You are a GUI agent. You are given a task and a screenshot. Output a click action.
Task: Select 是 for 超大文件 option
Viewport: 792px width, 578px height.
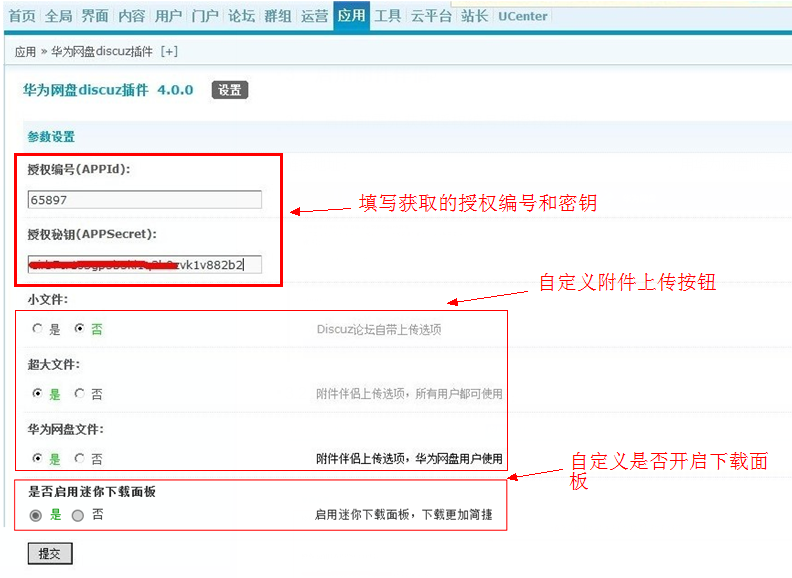(x=37, y=393)
